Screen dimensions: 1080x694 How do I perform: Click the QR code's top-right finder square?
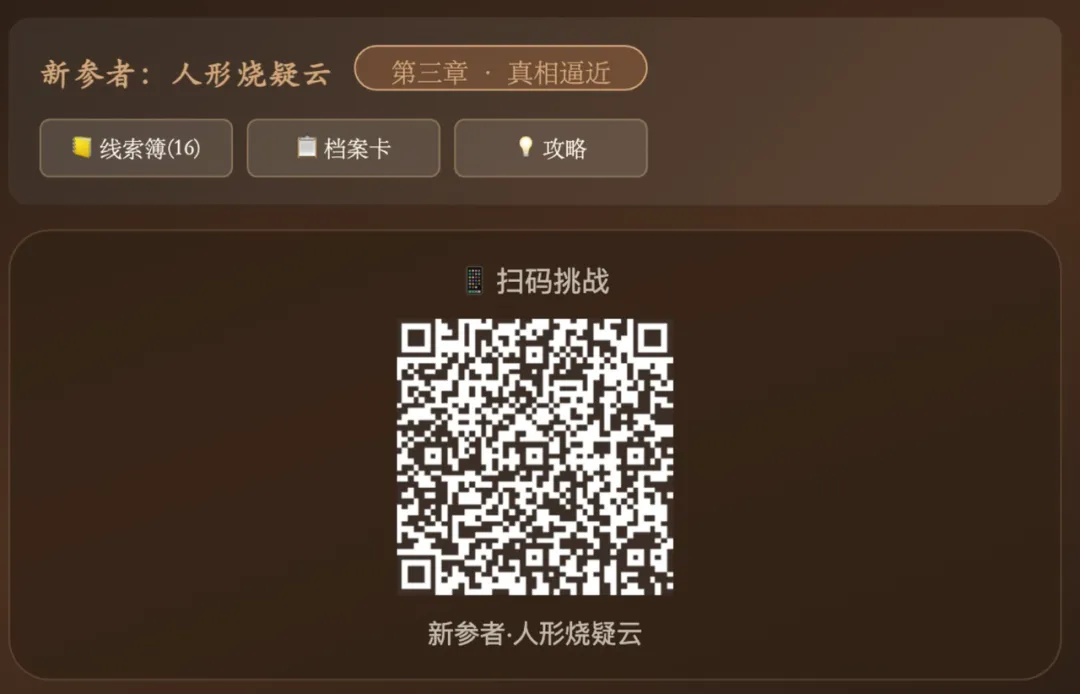coord(653,338)
